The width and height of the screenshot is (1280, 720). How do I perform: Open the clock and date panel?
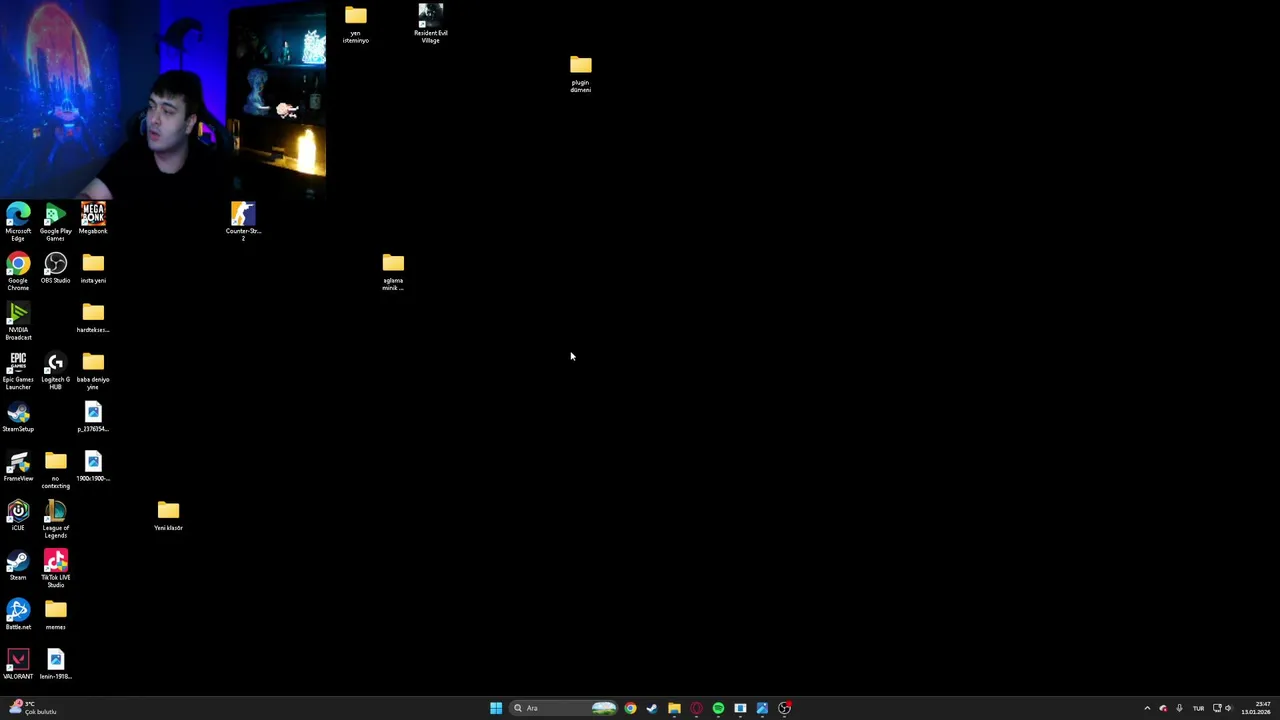(x=1257, y=708)
